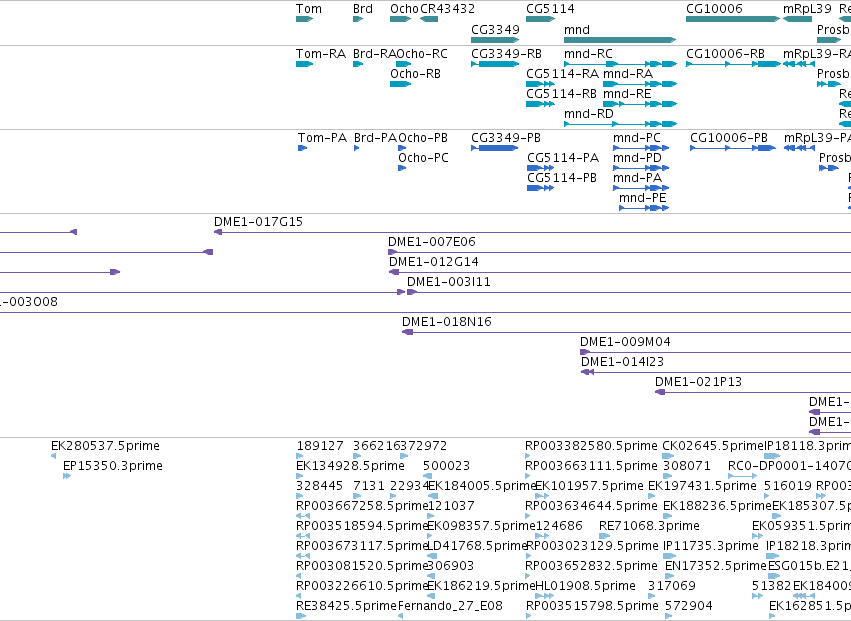Open BAC clone DME1-012G14 label
Viewport: 851px width, 621px height.
(434, 262)
